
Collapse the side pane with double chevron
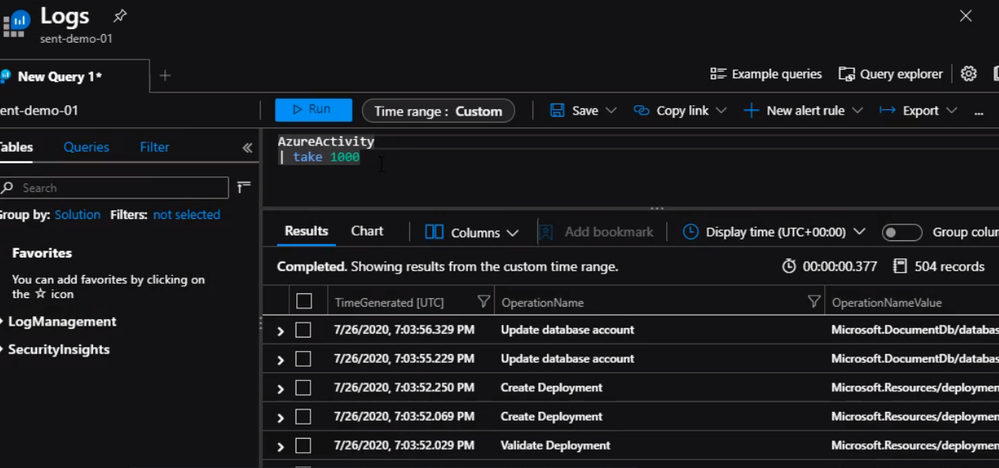click(x=247, y=148)
